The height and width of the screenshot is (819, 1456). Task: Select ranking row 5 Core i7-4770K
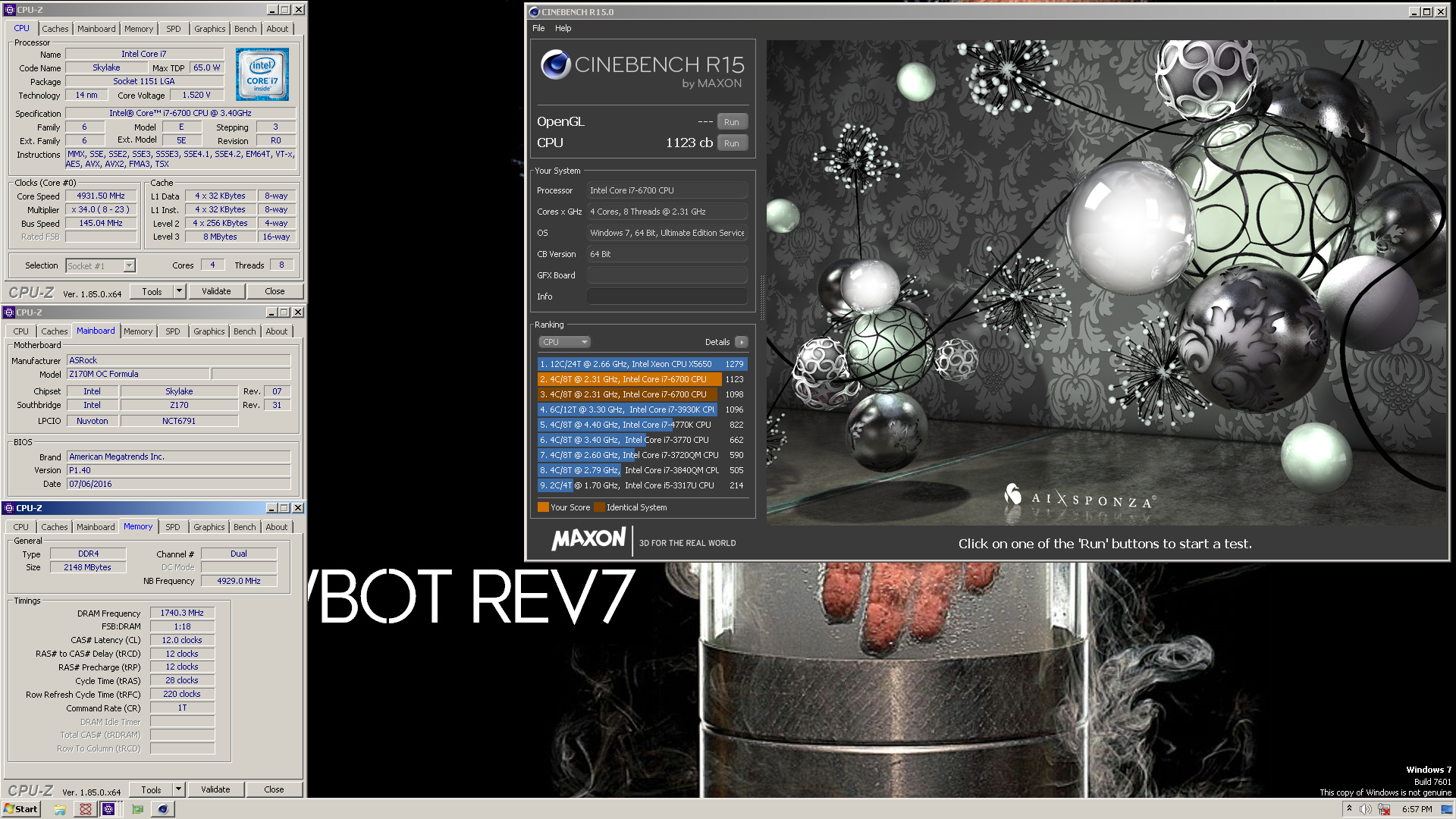pyautogui.click(x=642, y=425)
